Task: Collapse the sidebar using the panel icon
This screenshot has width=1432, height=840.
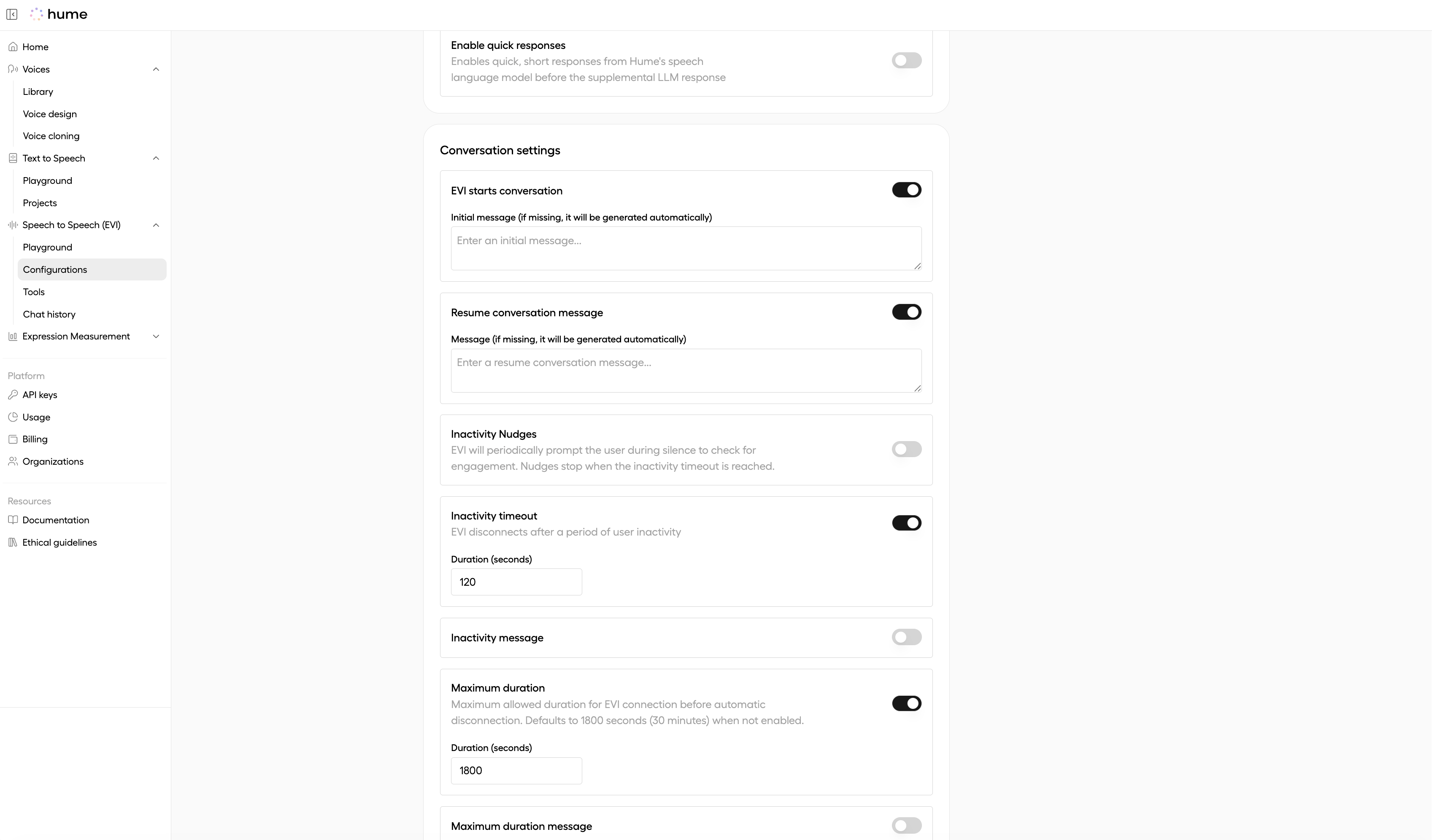Action: click(12, 14)
